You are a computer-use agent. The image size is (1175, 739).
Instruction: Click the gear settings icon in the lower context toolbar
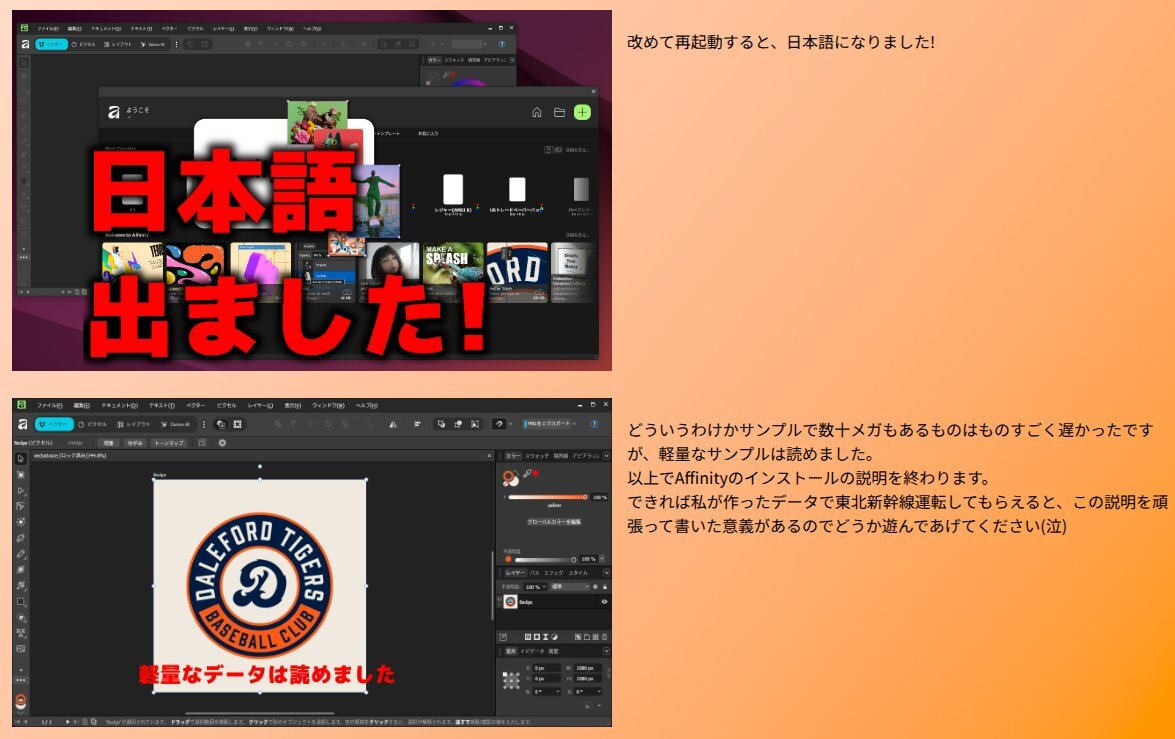click(x=223, y=443)
